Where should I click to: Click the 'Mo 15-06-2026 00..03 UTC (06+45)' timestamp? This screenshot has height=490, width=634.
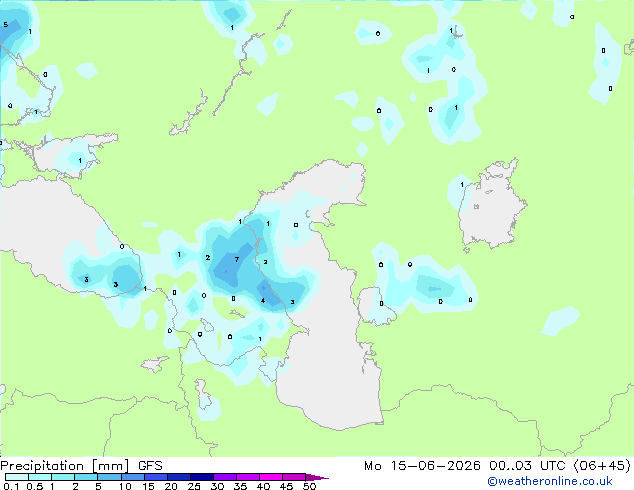(x=497, y=466)
